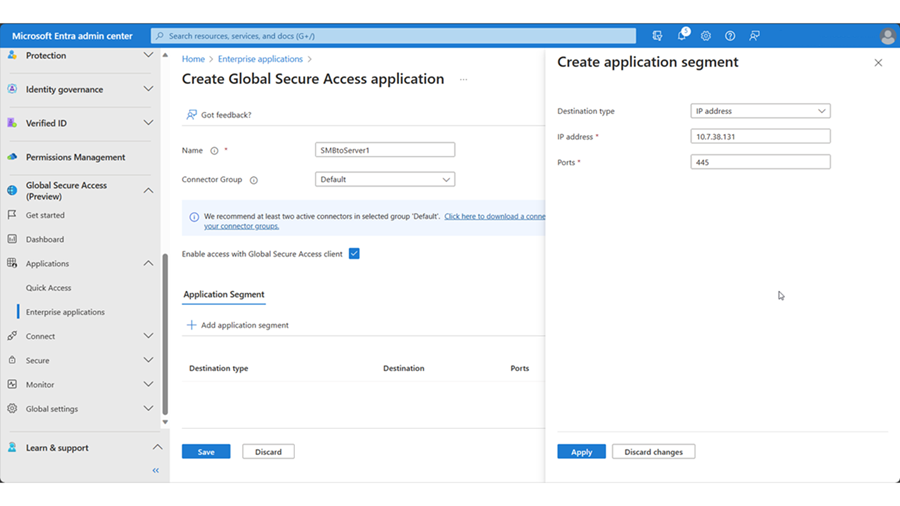Collapse the Global Secure Access section chevron
The height and width of the screenshot is (506, 900).
148,190
